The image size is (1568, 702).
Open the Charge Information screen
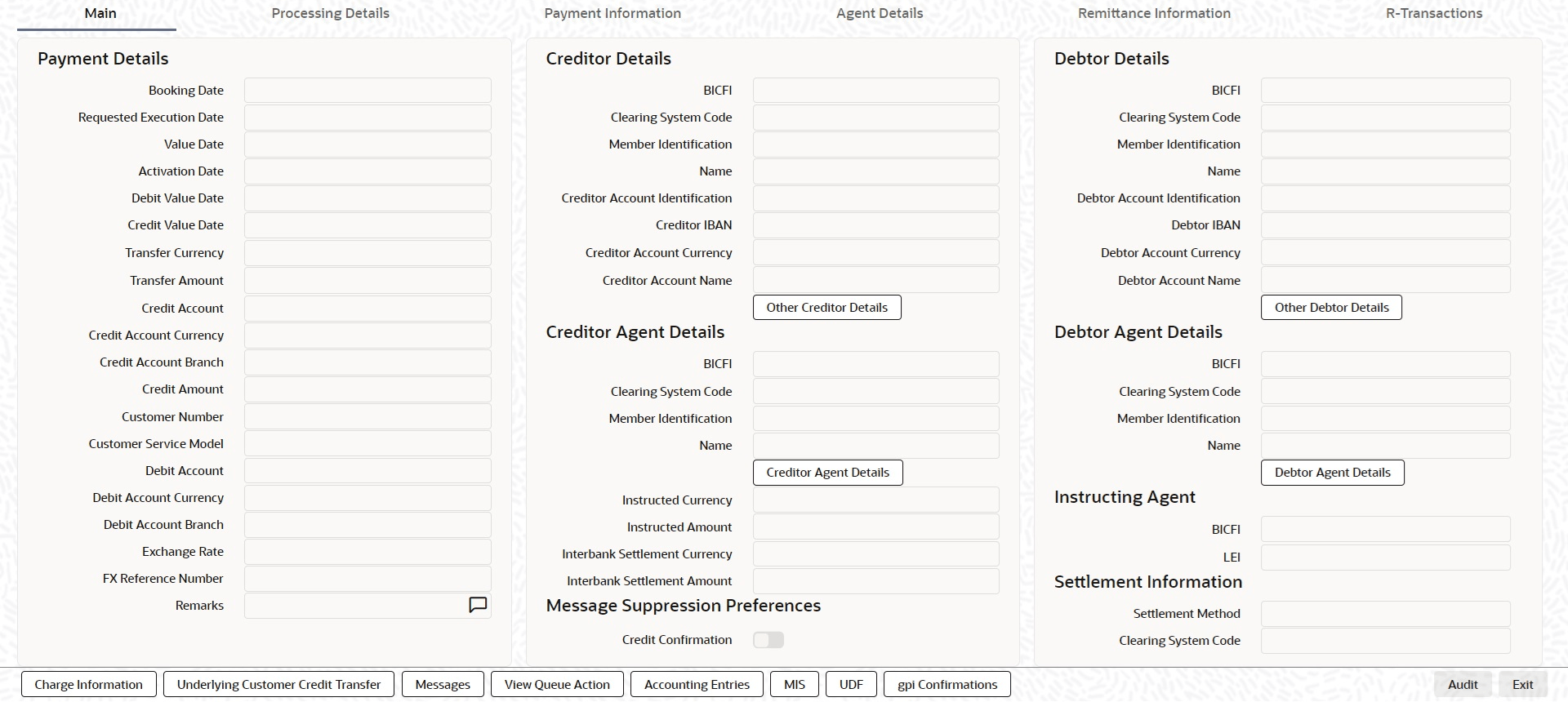88,684
